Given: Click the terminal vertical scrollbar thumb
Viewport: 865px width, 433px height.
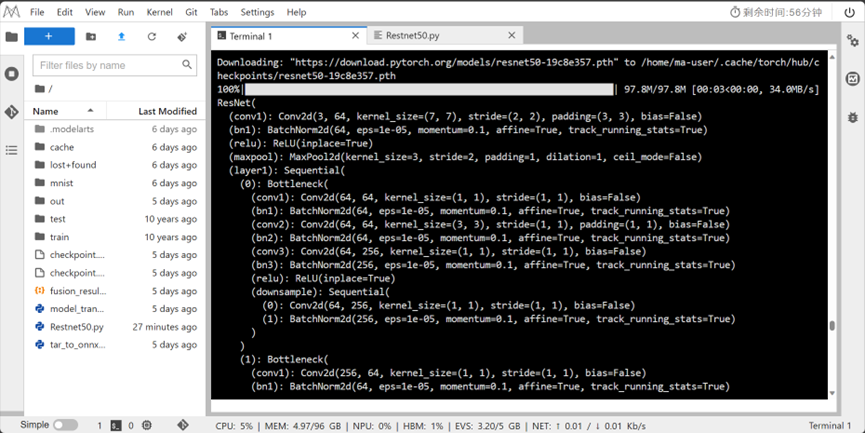Looking at the screenshot, I should [x=832, y=326].
